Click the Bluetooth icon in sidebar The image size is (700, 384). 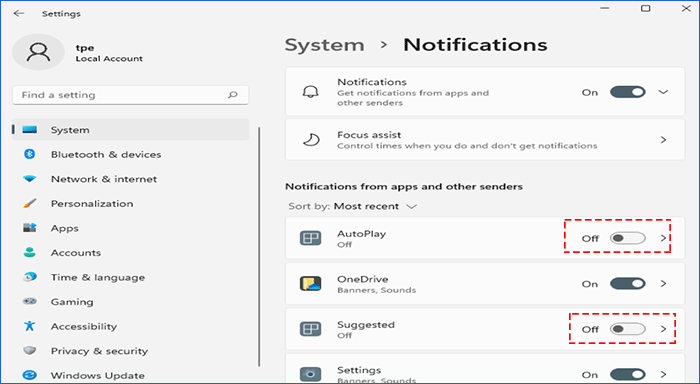29,154
